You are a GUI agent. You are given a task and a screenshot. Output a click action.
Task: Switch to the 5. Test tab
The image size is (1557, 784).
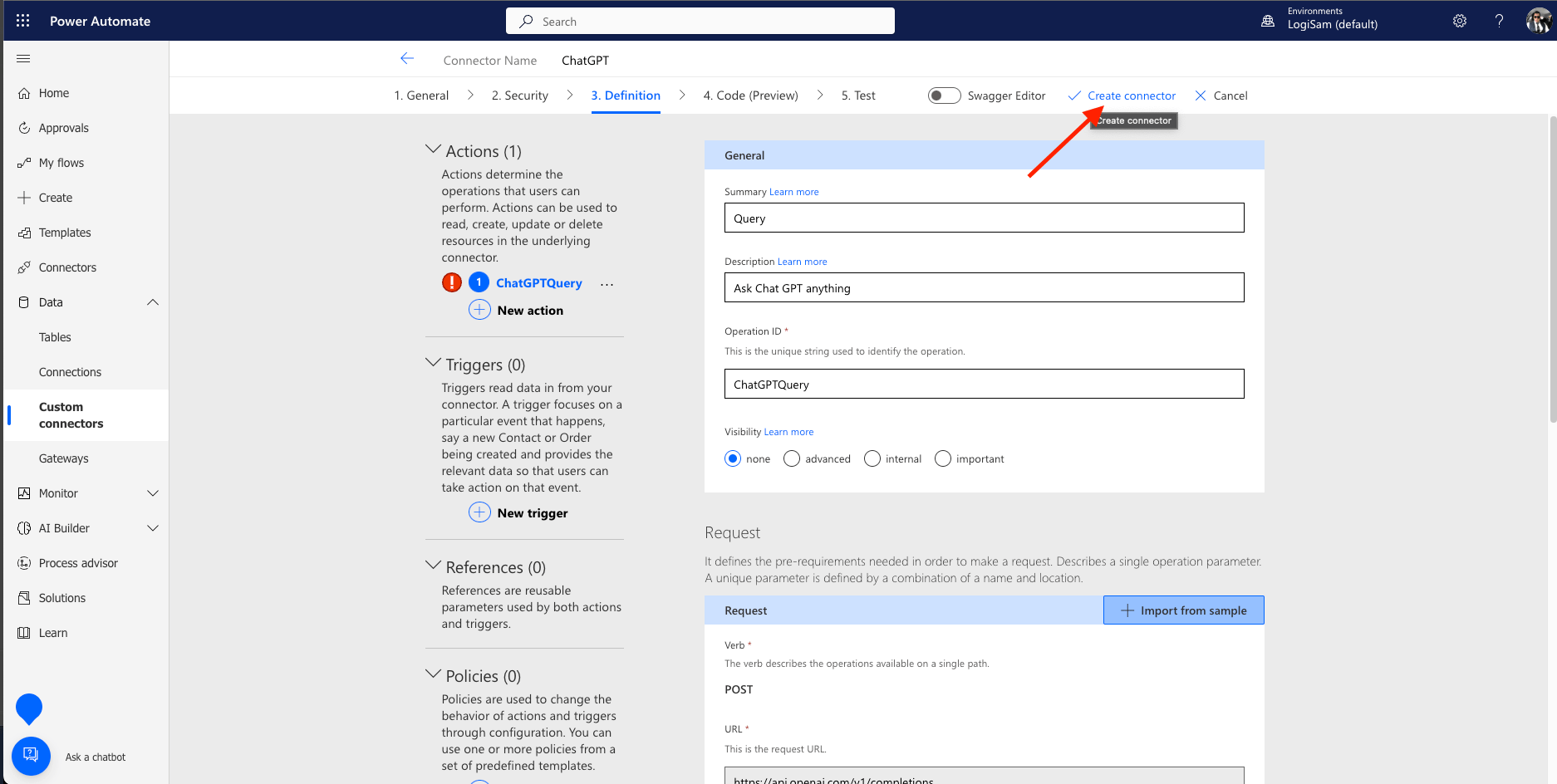pos(858,96)
